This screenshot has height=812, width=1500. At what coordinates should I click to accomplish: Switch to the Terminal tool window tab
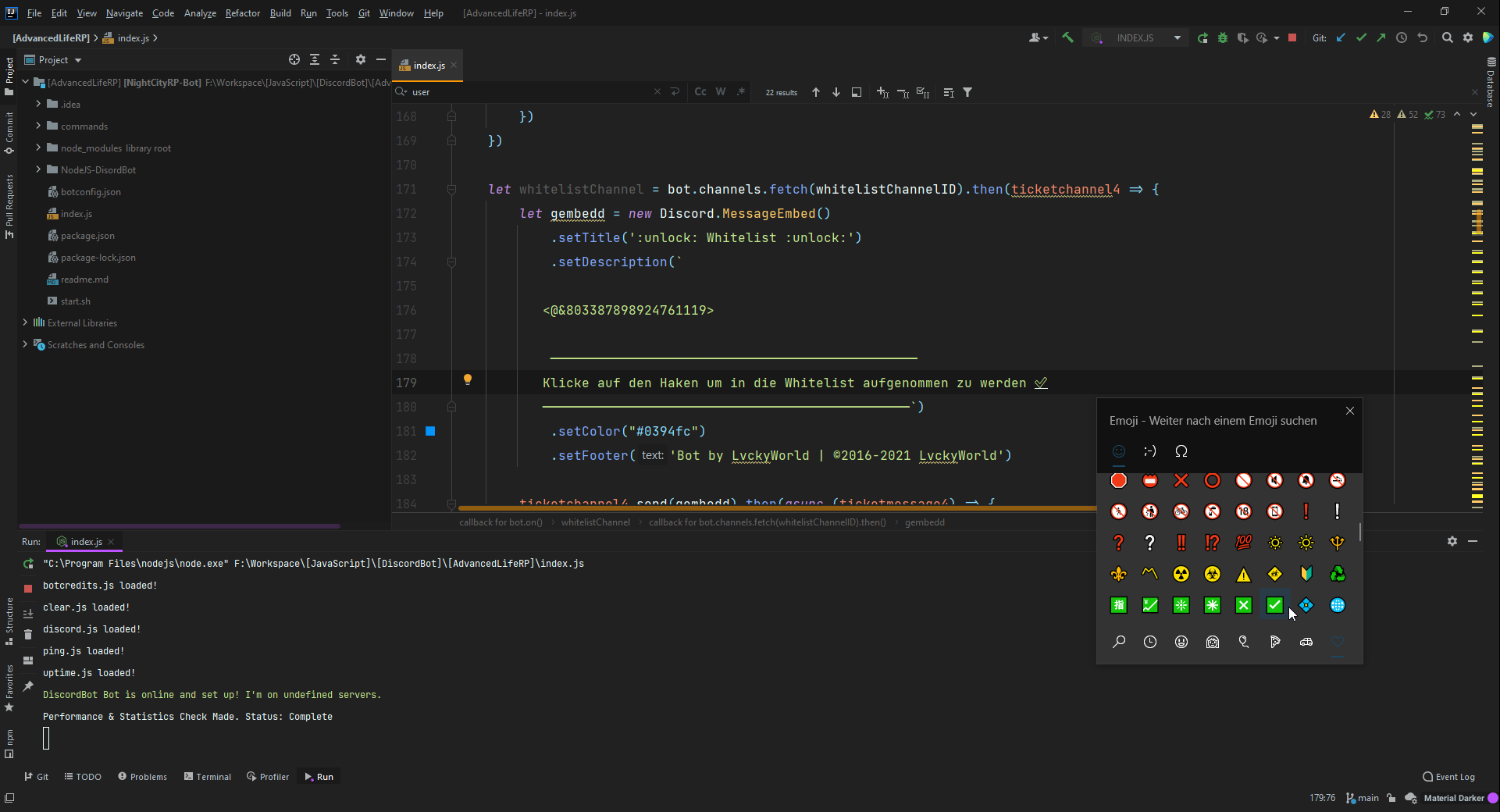click(208, 777)
